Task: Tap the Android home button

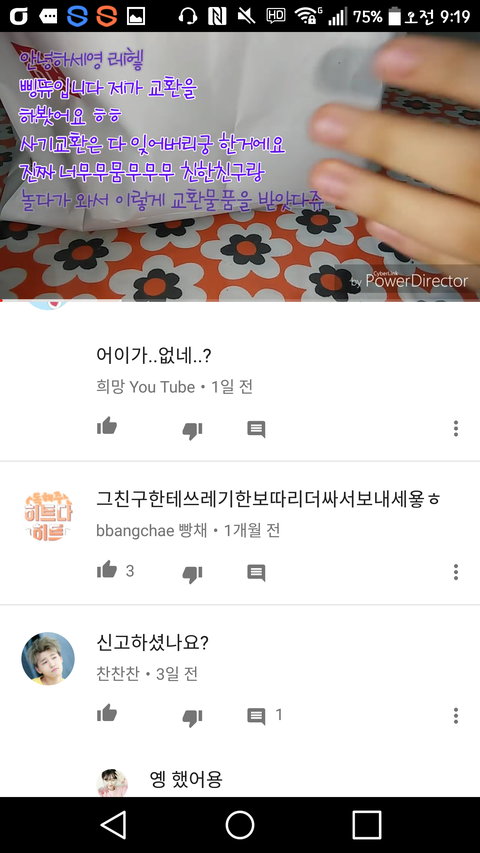Action: point(240,825)
